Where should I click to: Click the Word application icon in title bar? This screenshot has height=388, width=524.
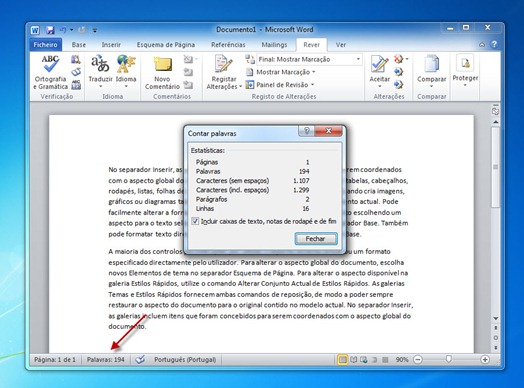(35, 30)
